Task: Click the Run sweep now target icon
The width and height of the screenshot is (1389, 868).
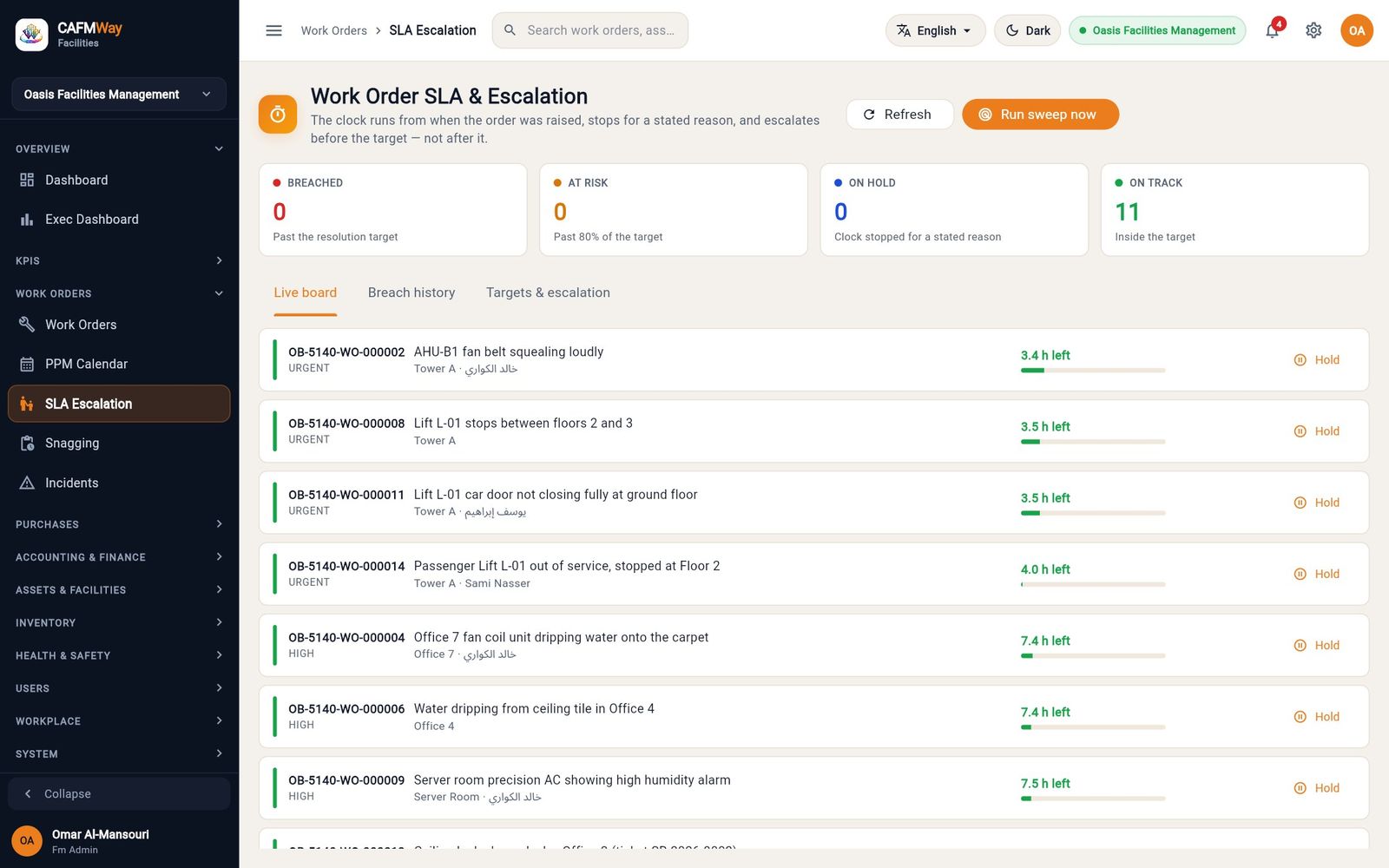Action: [x=985, y=115]
